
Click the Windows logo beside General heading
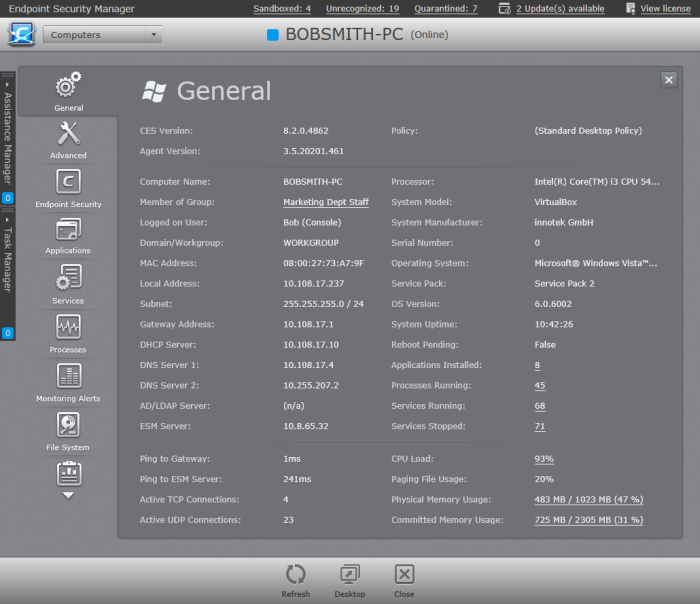154,92
